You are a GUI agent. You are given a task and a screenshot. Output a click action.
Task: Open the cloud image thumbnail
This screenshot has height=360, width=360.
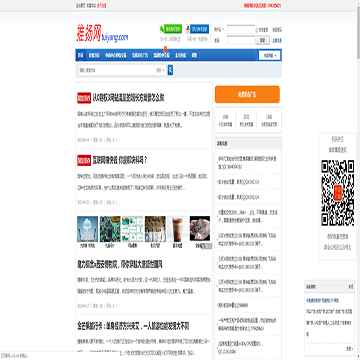[x=88, y=229]
